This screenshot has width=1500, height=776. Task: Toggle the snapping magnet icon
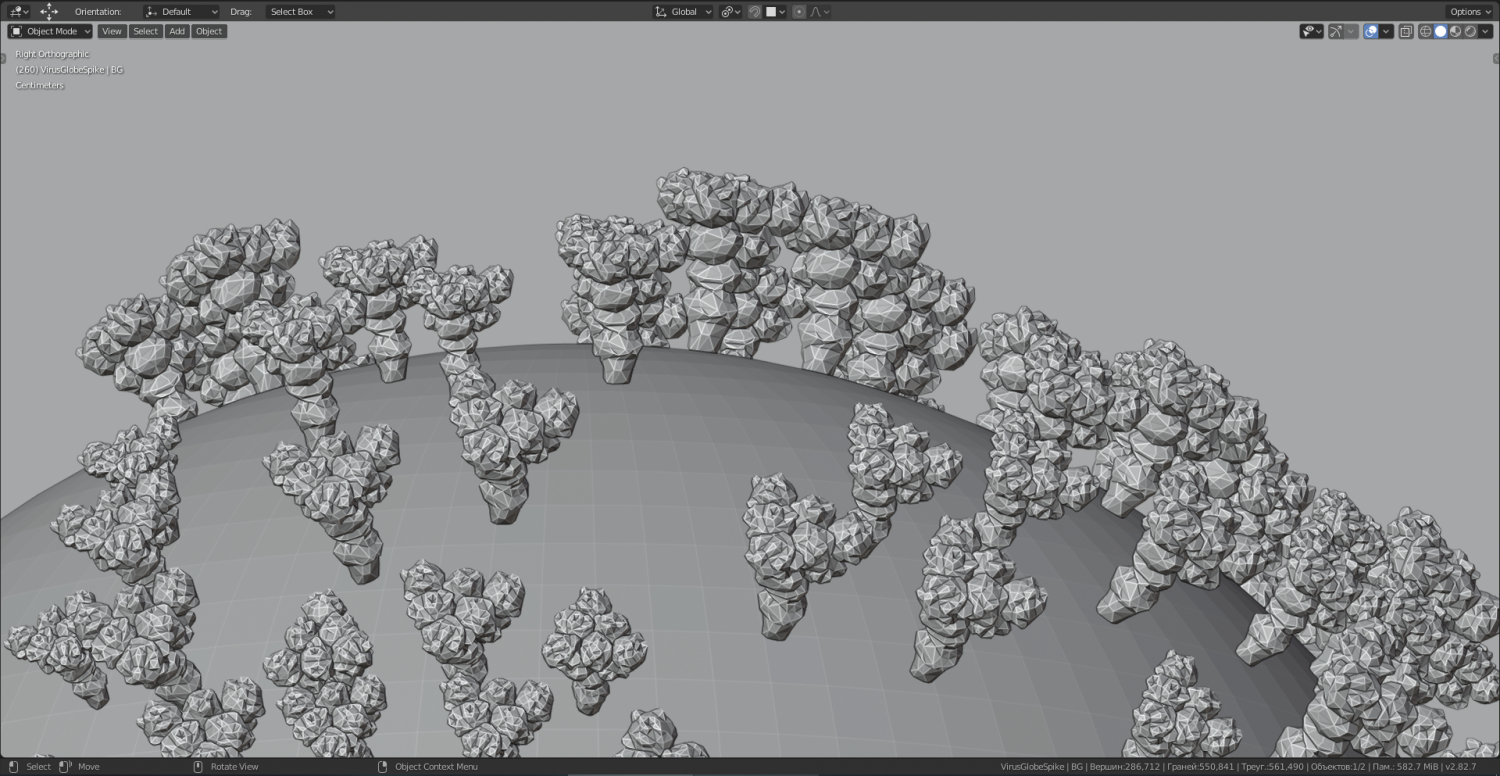(x=755, y=12)
